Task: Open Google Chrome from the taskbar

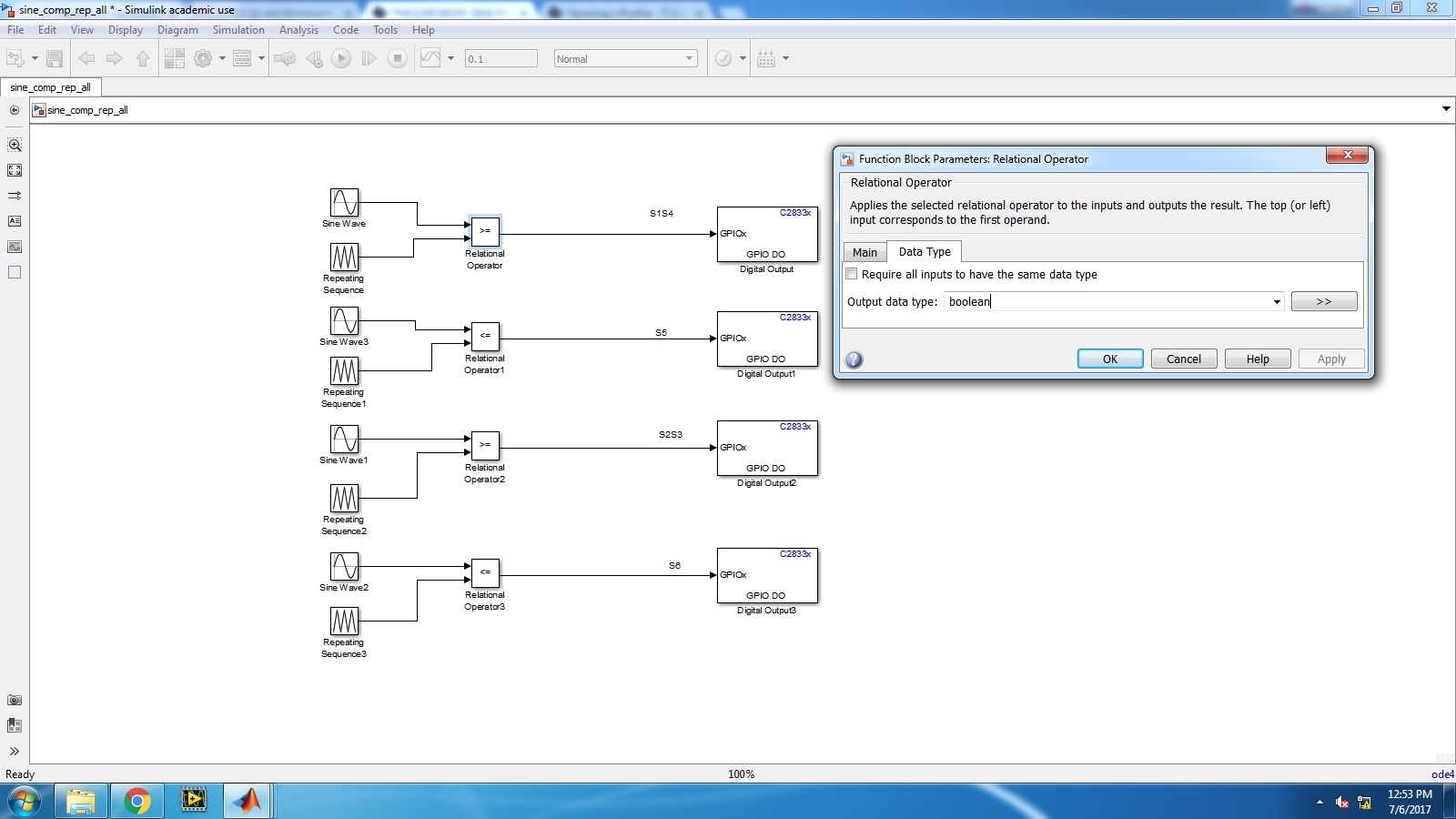Action: 137,801
